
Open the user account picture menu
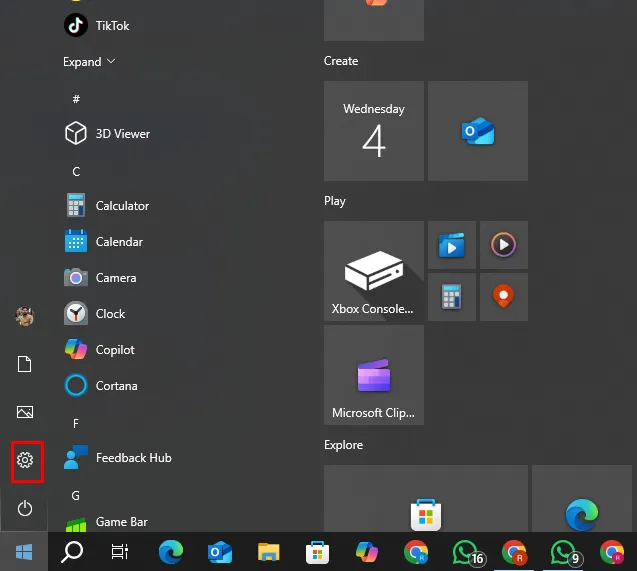point(25,316)
